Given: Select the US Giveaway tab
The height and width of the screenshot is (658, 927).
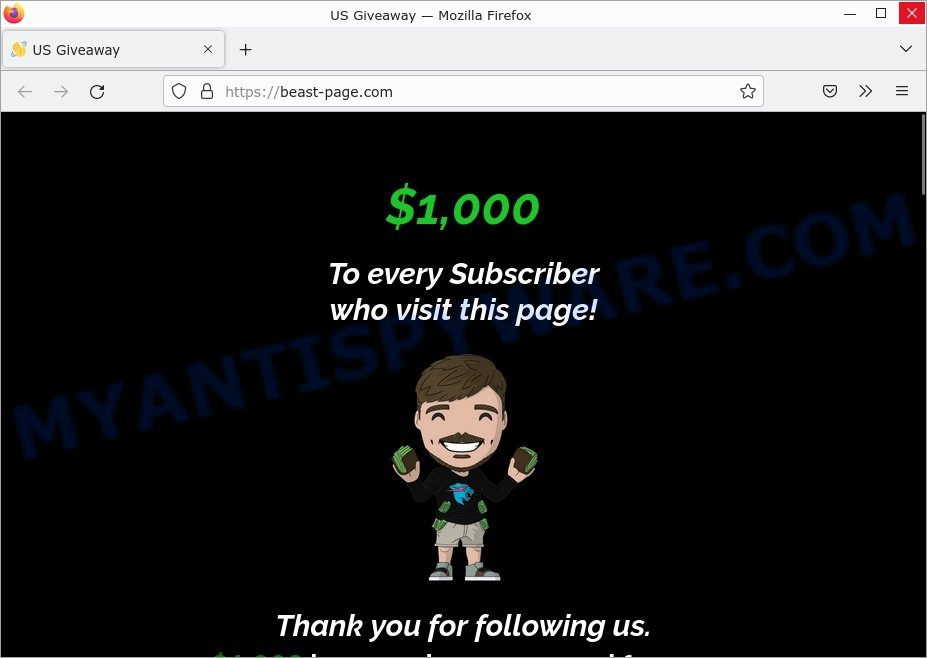Looking at the screenshot, I should point(114,49).
